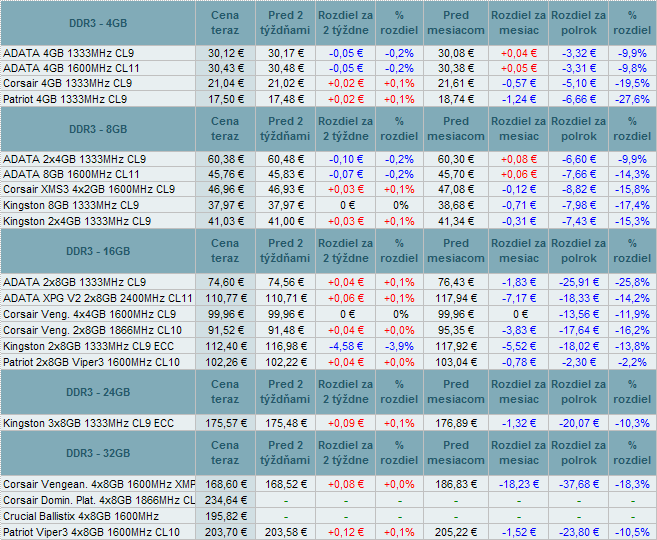Click the month-ago price 38,68 €

456,205
